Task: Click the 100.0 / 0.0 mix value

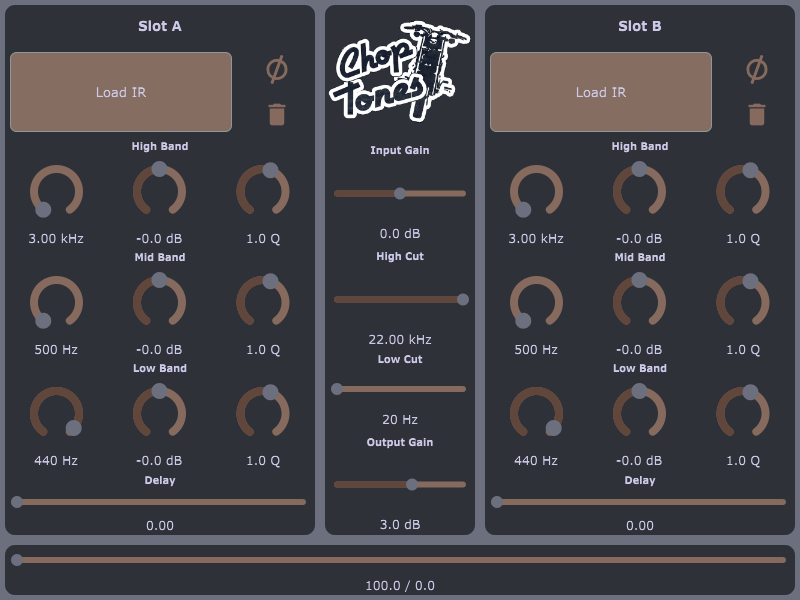Action: tap(399, 586)
